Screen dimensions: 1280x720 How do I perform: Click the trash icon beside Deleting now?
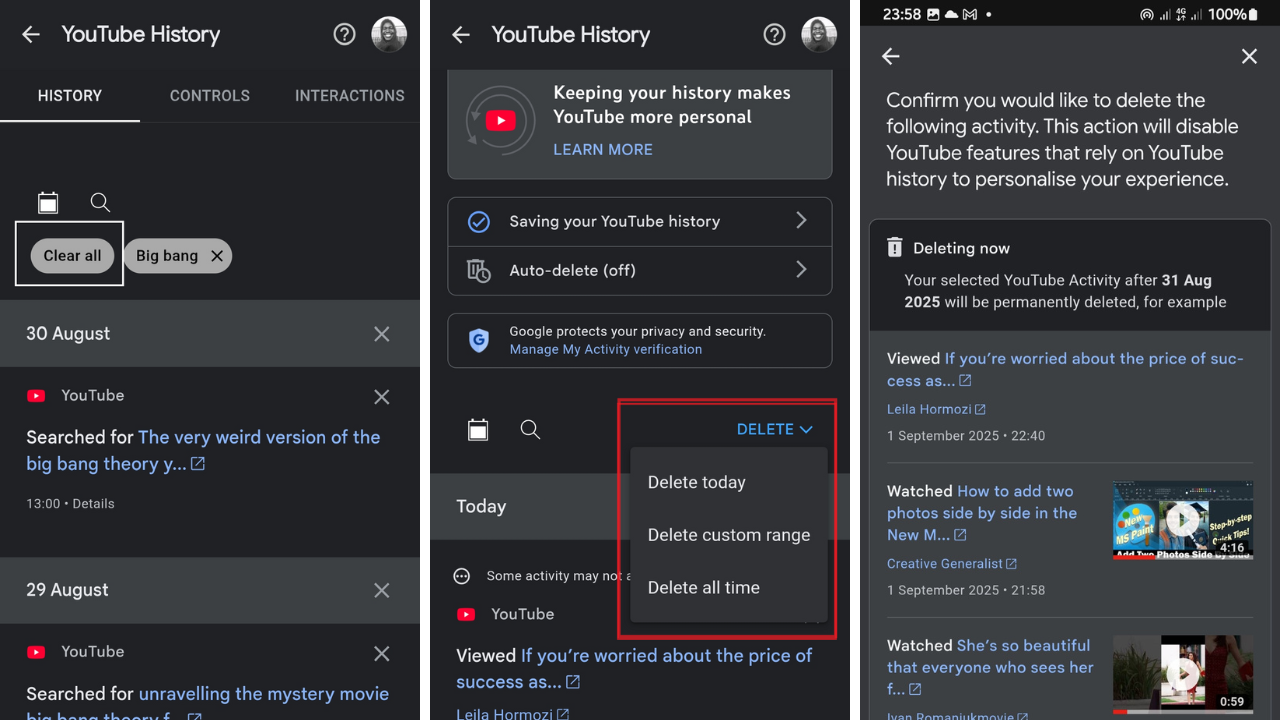click(893, 247)
